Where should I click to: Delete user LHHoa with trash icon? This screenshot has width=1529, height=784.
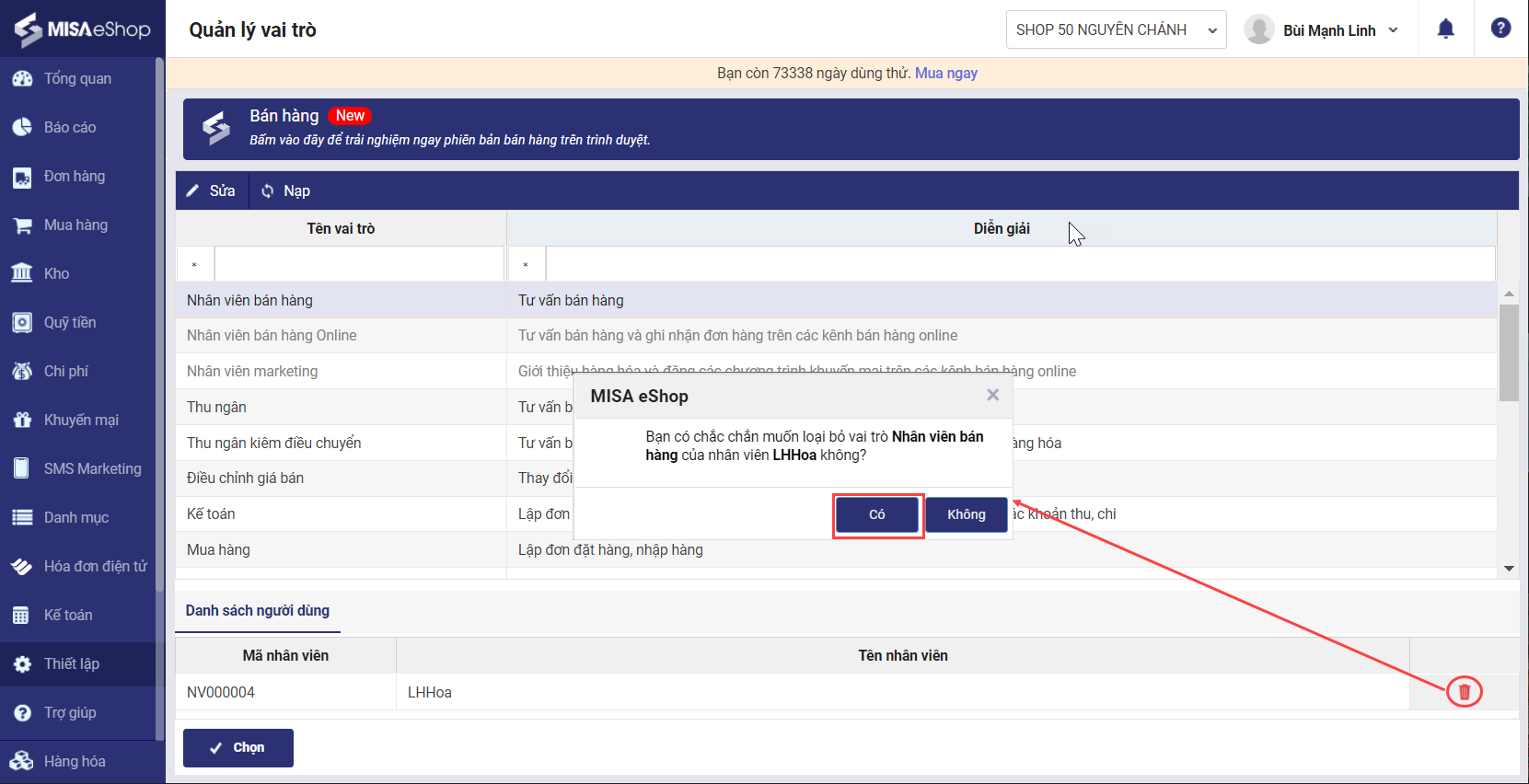(x=1465, y=691)
